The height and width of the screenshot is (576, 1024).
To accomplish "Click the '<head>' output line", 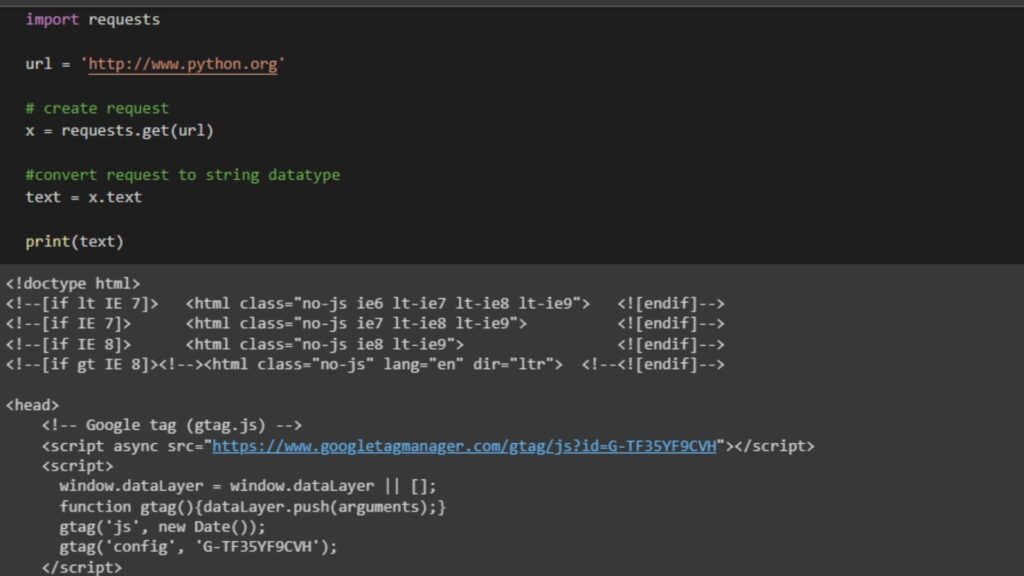I will [x=33, y=405].
